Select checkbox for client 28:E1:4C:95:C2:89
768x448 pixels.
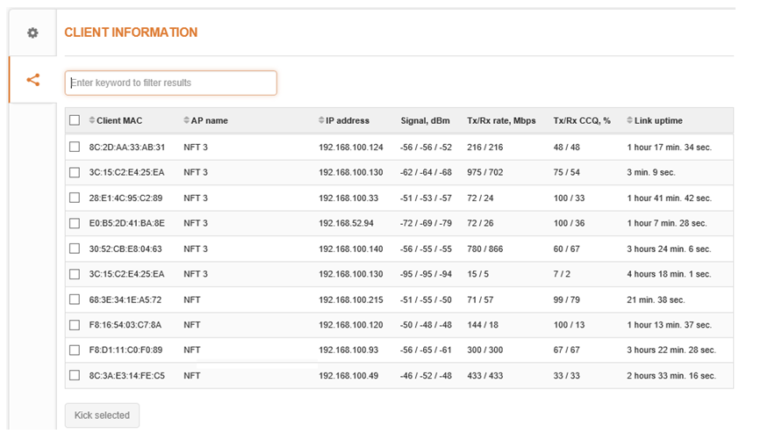coord(75,198)
